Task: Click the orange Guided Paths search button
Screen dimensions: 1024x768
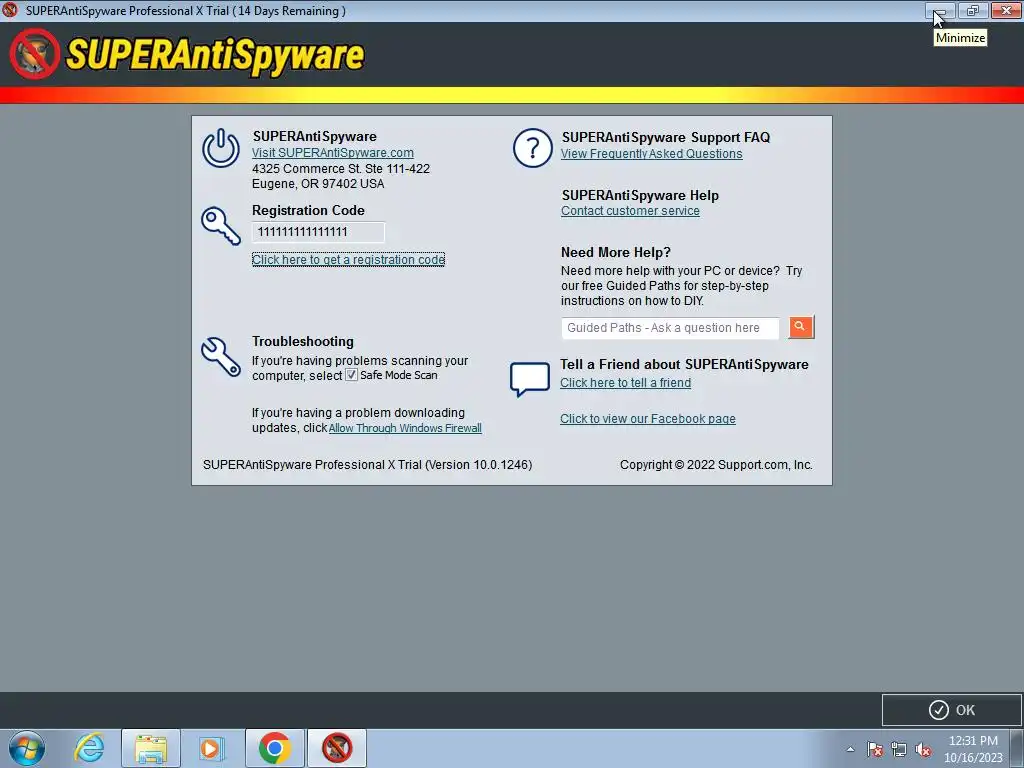Action: point(801,327)
